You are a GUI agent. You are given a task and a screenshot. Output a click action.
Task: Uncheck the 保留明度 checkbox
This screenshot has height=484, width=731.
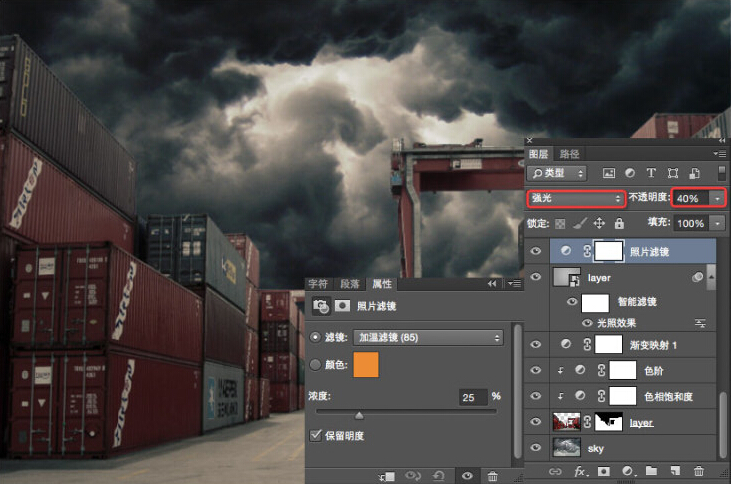click(x=316, y=436)
